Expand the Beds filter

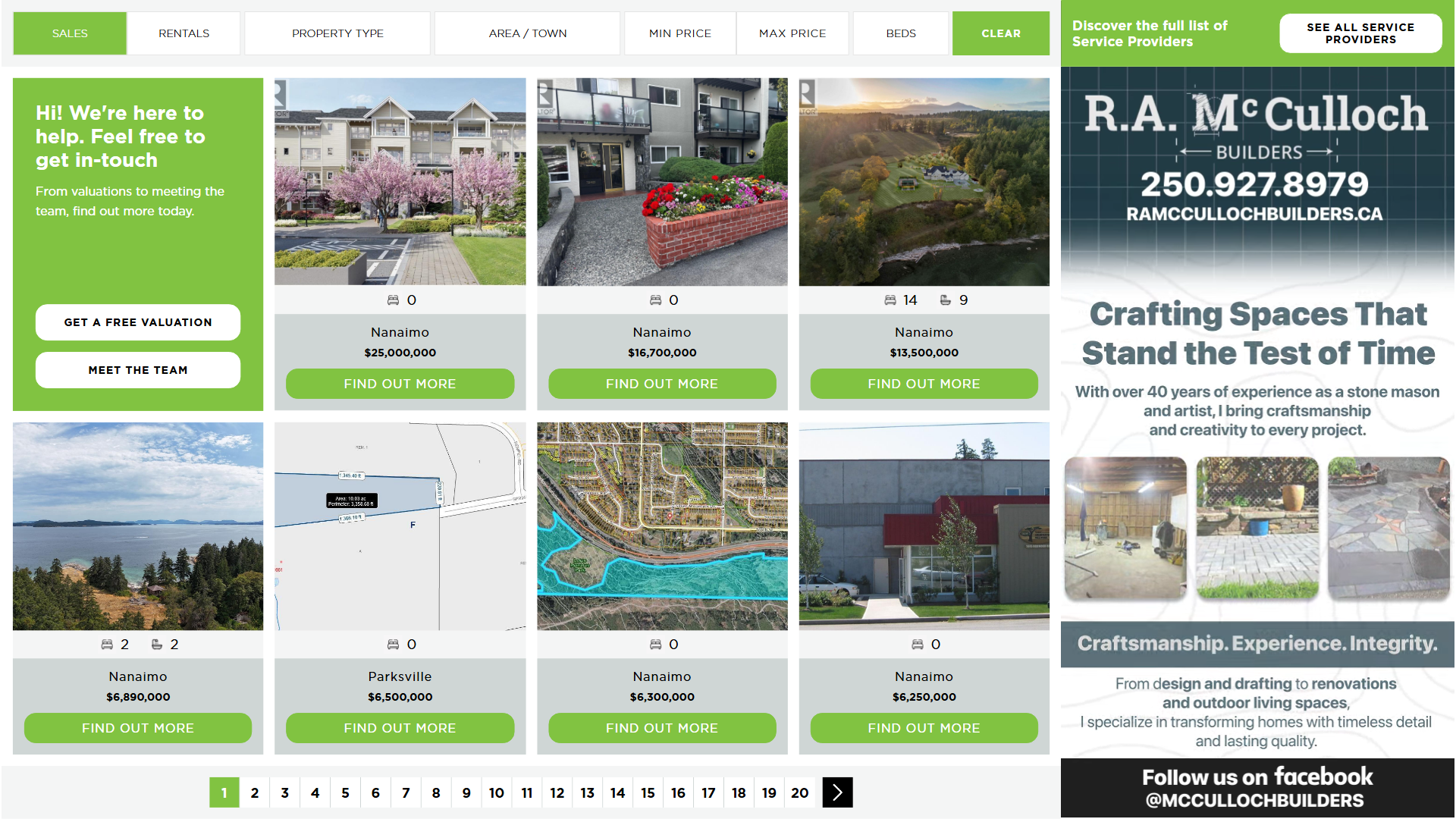click(x=901, y=33)
